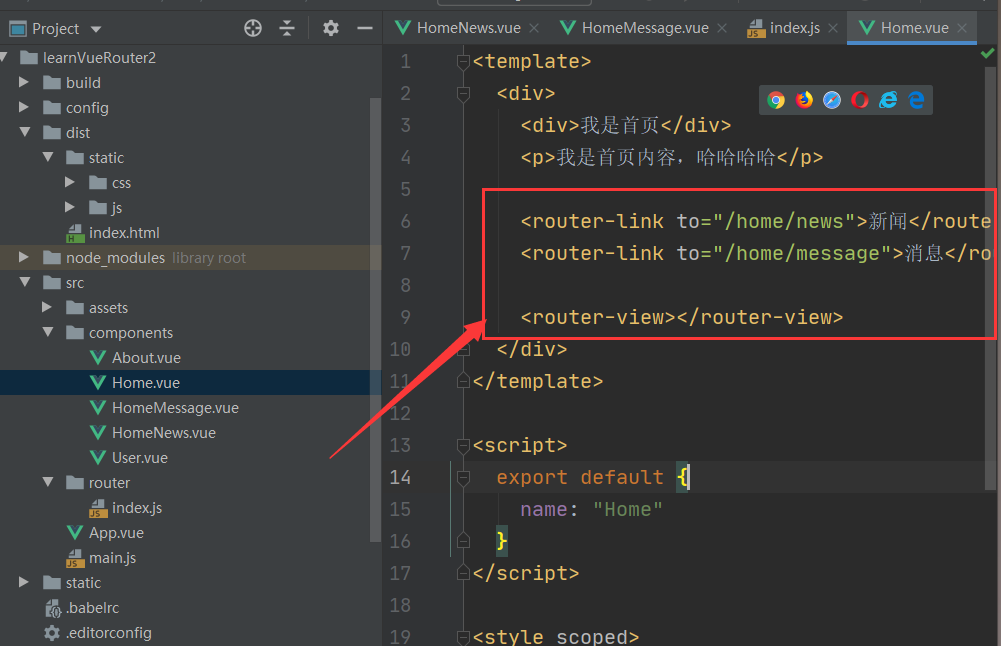Fold the export default block at line 14
Viewport: 1001px width, 646px height.
pyautogui.click(x=463, y=477)
